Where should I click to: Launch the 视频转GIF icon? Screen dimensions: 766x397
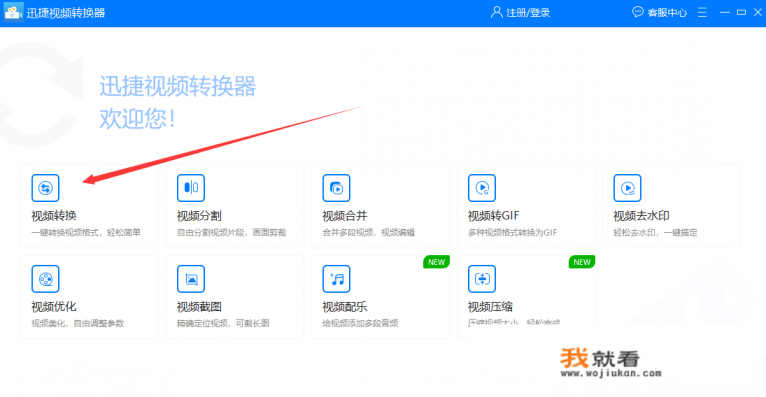(x=482, y=188)
